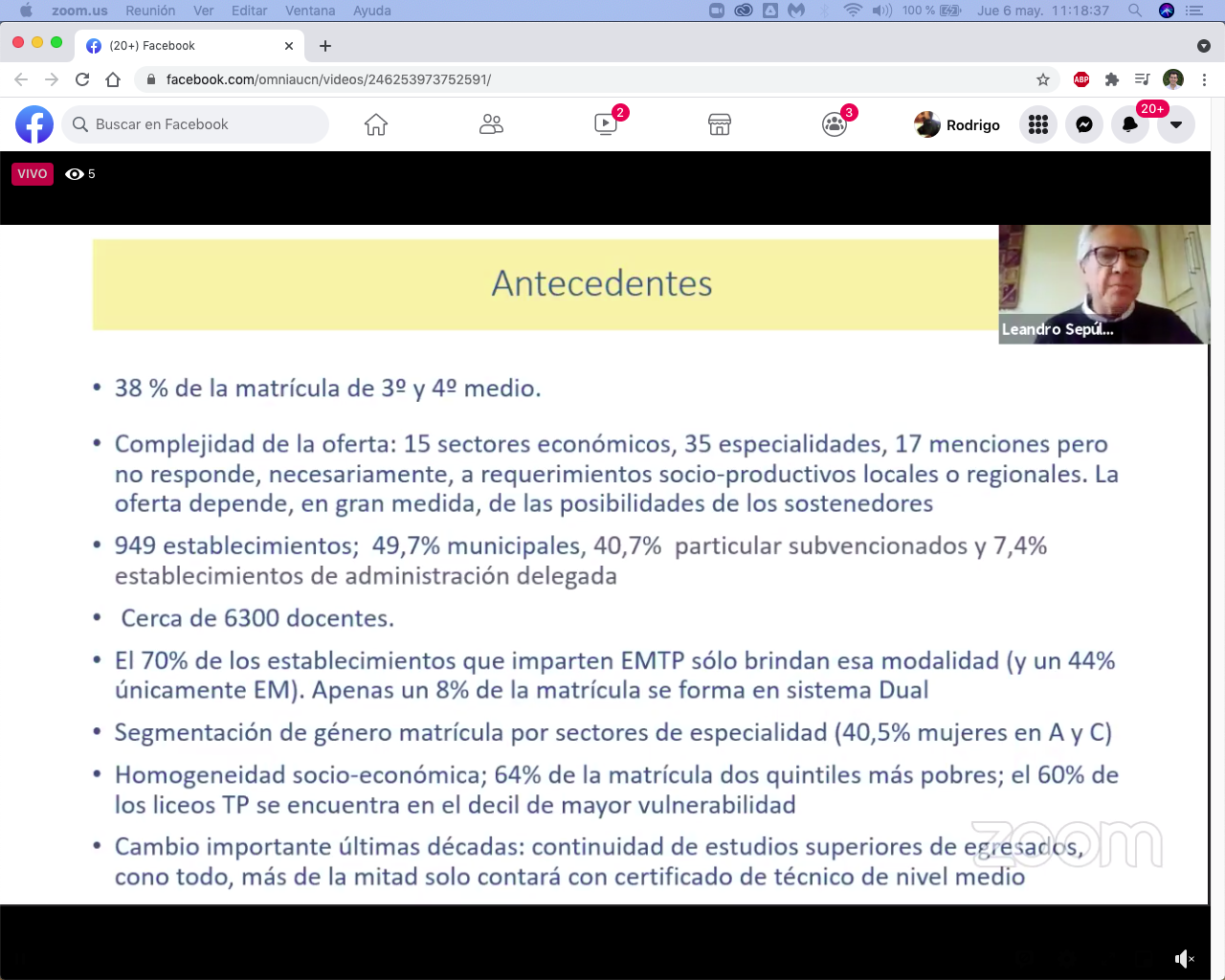Open Facebook Watch video icon
This screenshot has width=1225, height=980.
606,124
